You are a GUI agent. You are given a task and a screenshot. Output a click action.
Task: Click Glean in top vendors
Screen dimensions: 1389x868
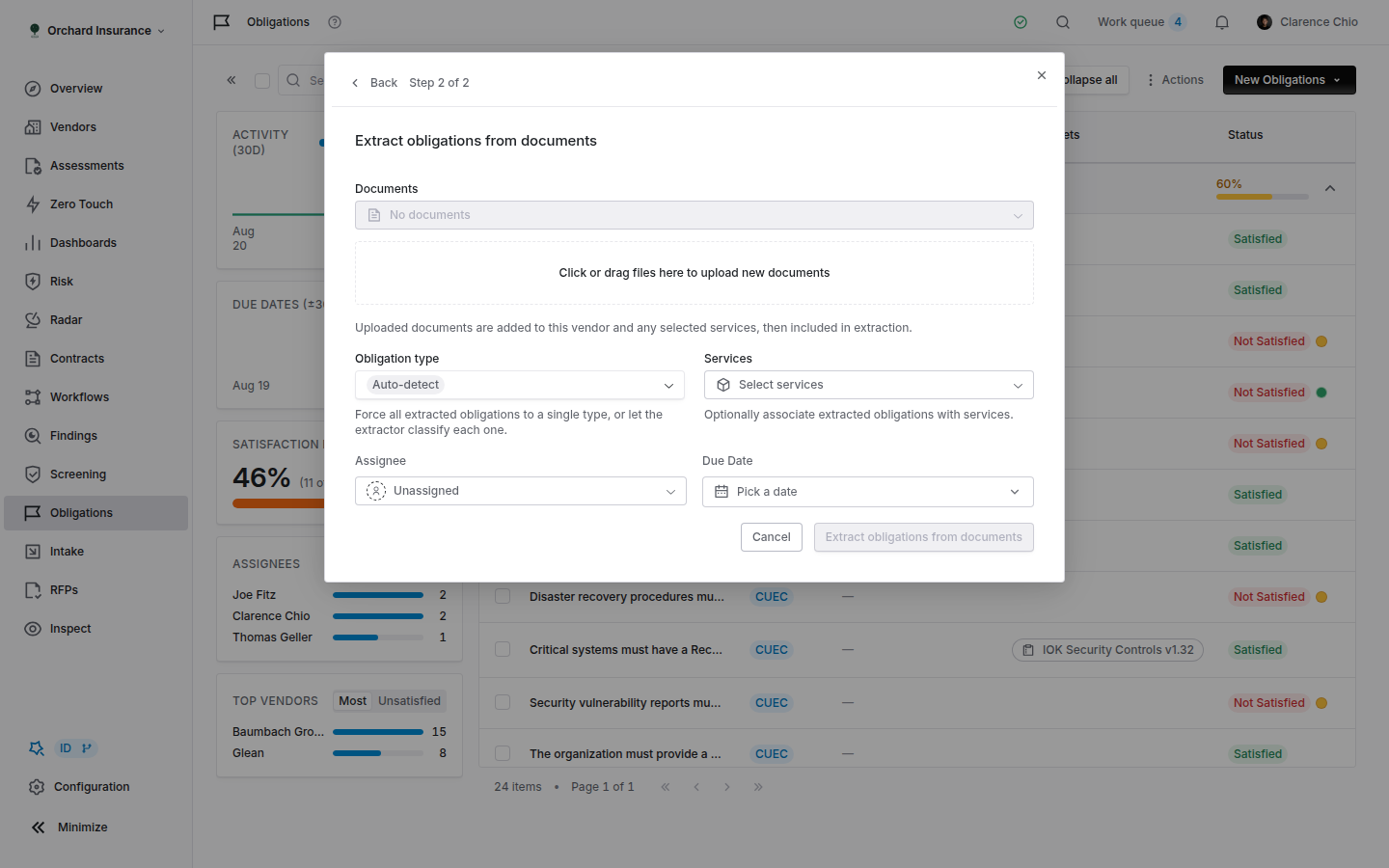[x=248, y=753]
